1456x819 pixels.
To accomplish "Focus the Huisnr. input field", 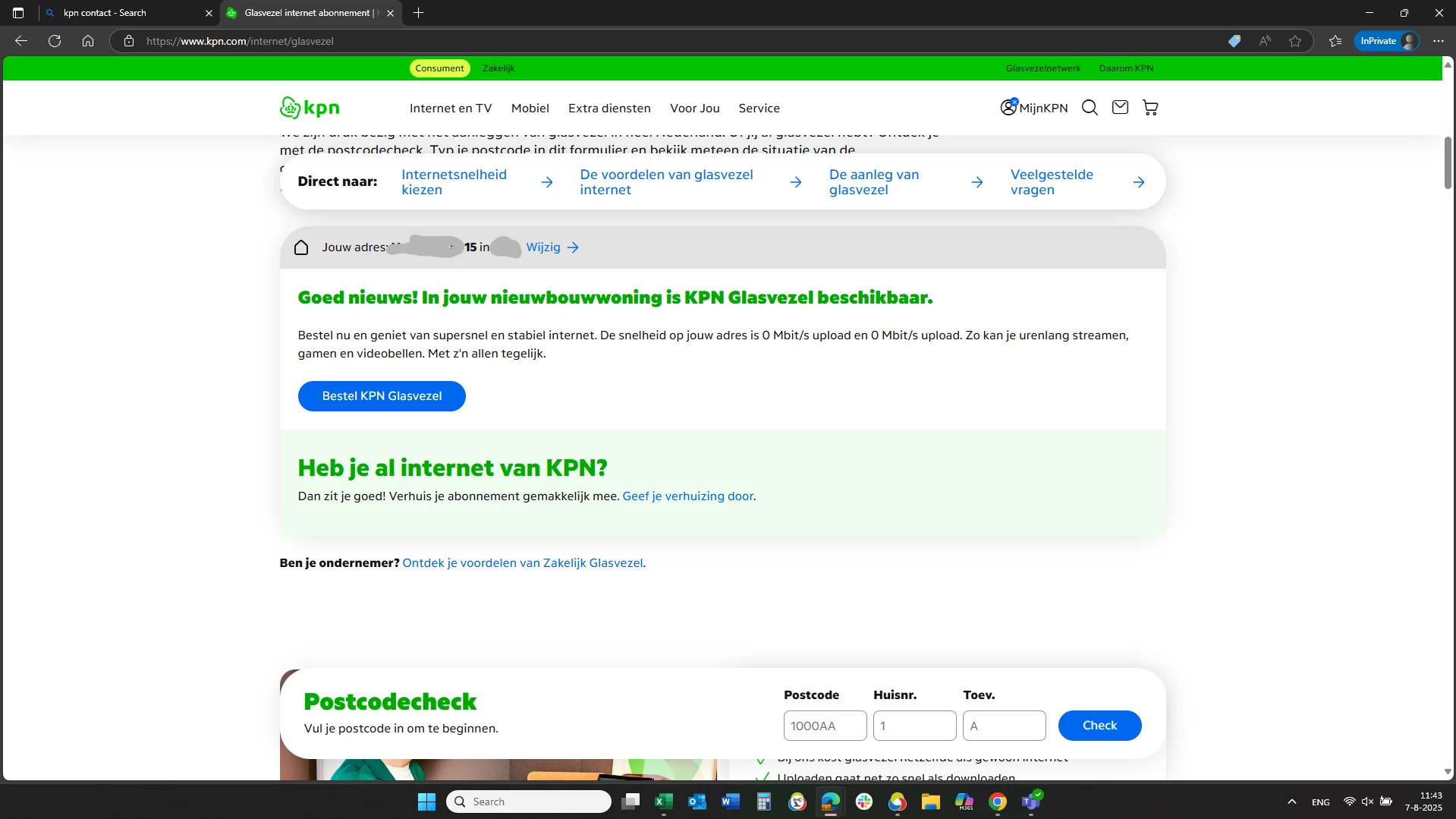I will [914, 726].
